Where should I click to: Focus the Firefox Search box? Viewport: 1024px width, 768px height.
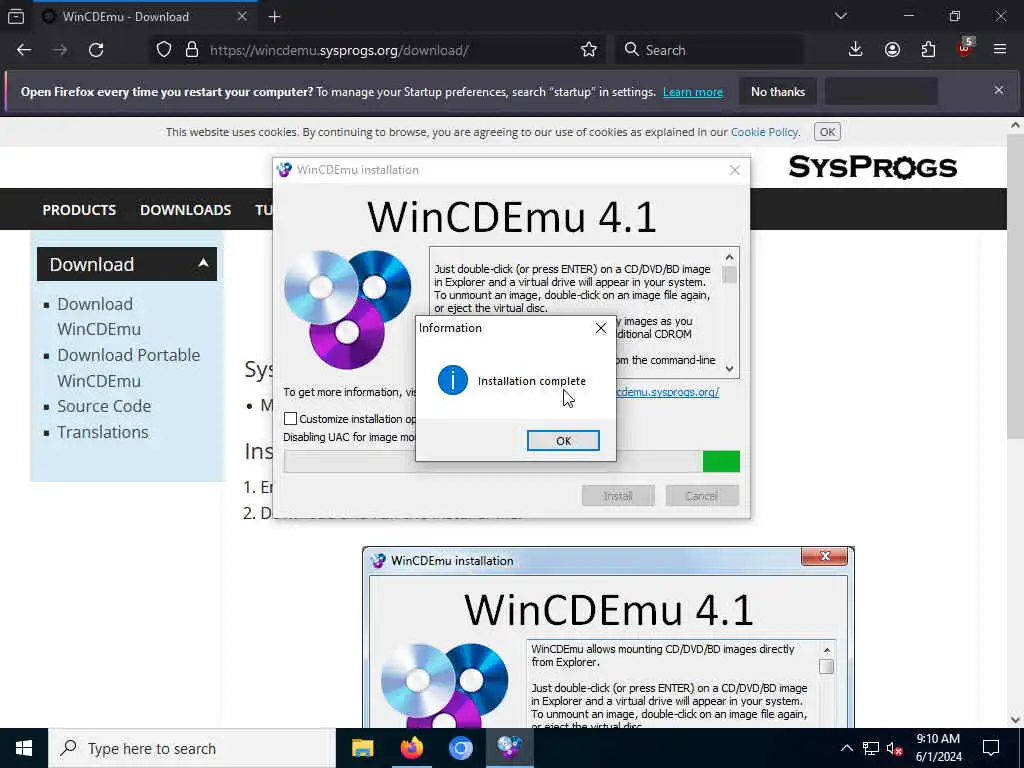[x=709, y=50]
